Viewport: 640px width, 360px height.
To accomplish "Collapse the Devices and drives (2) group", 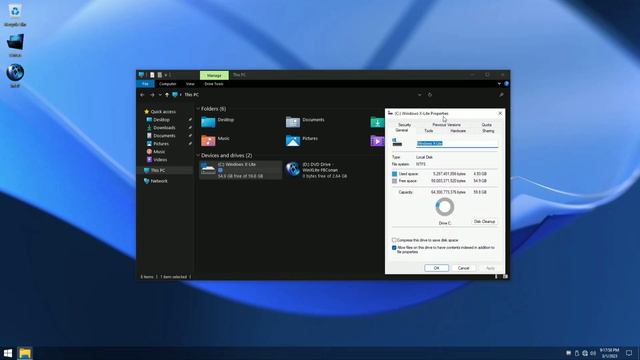I will [x=198, y=156].
